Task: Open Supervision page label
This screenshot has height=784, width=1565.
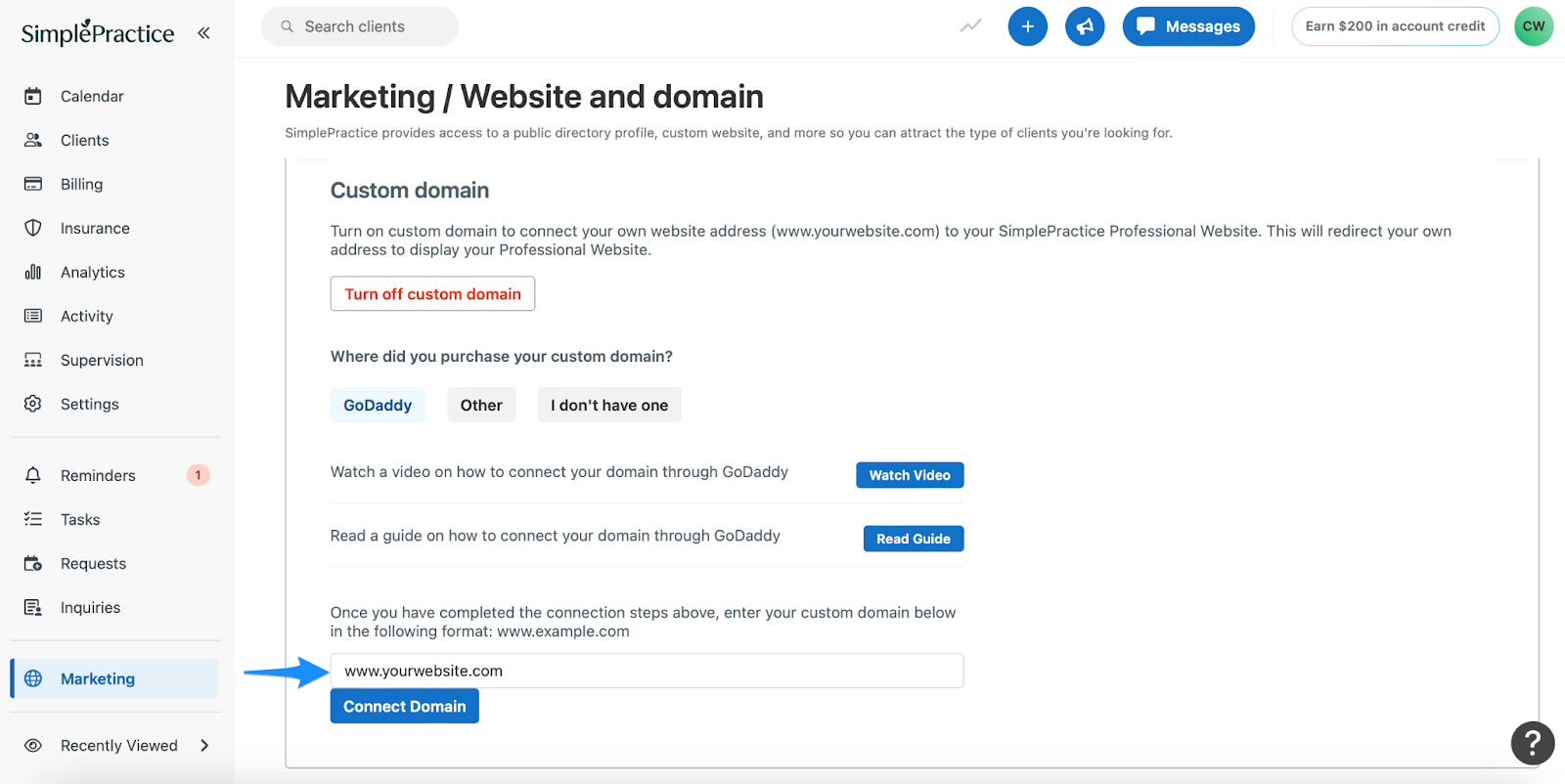Action: point(102,360)
